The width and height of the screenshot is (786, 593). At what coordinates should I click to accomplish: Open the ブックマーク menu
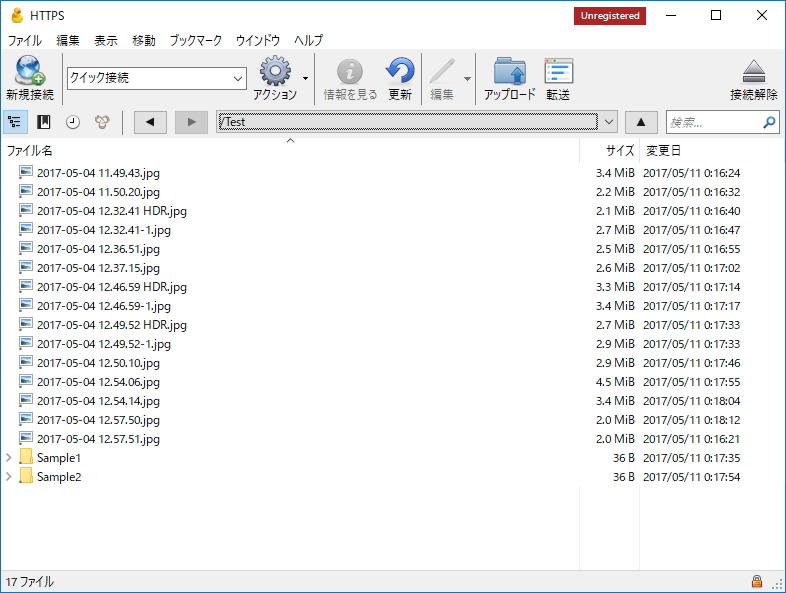[195, 41]
